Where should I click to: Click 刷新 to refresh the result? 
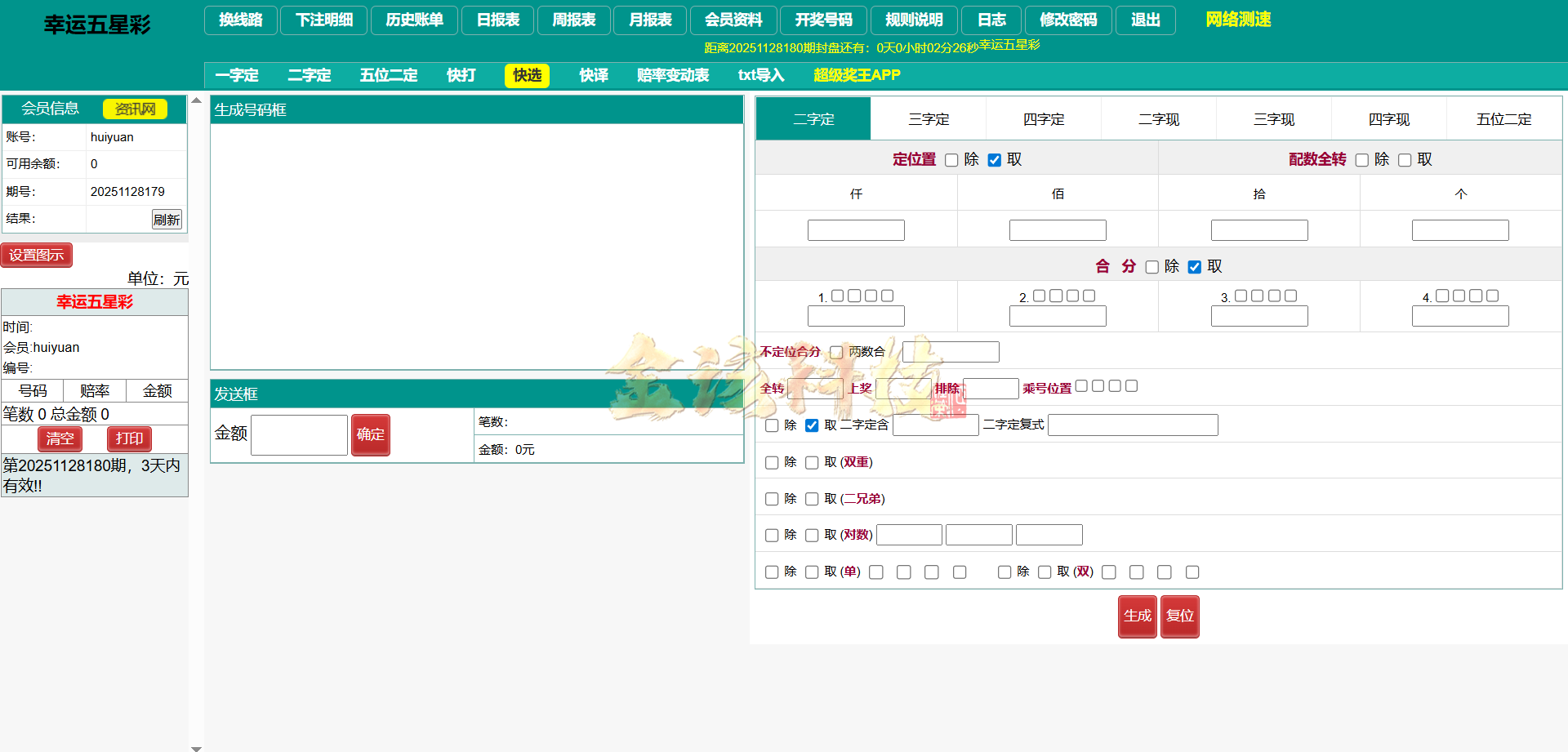pyautogui.click(x=167, y=220)
